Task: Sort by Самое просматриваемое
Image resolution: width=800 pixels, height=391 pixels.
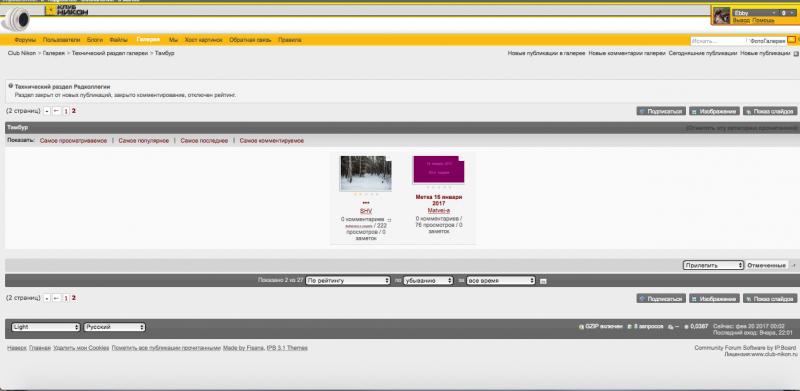Action: (x=73, y=140)
